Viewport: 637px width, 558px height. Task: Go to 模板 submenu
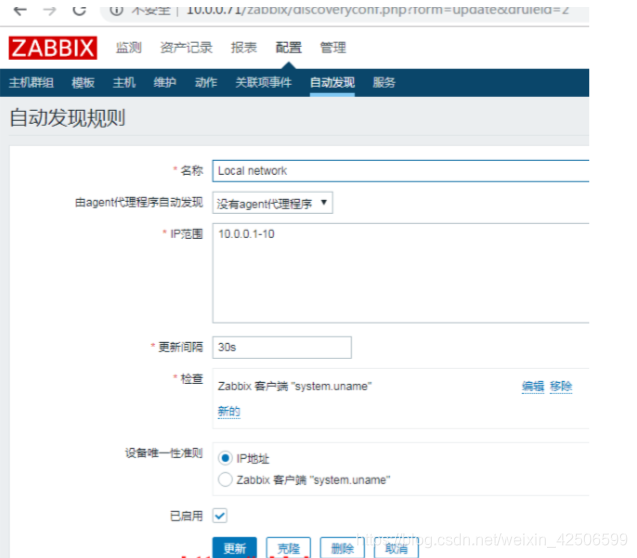[83, 83]
